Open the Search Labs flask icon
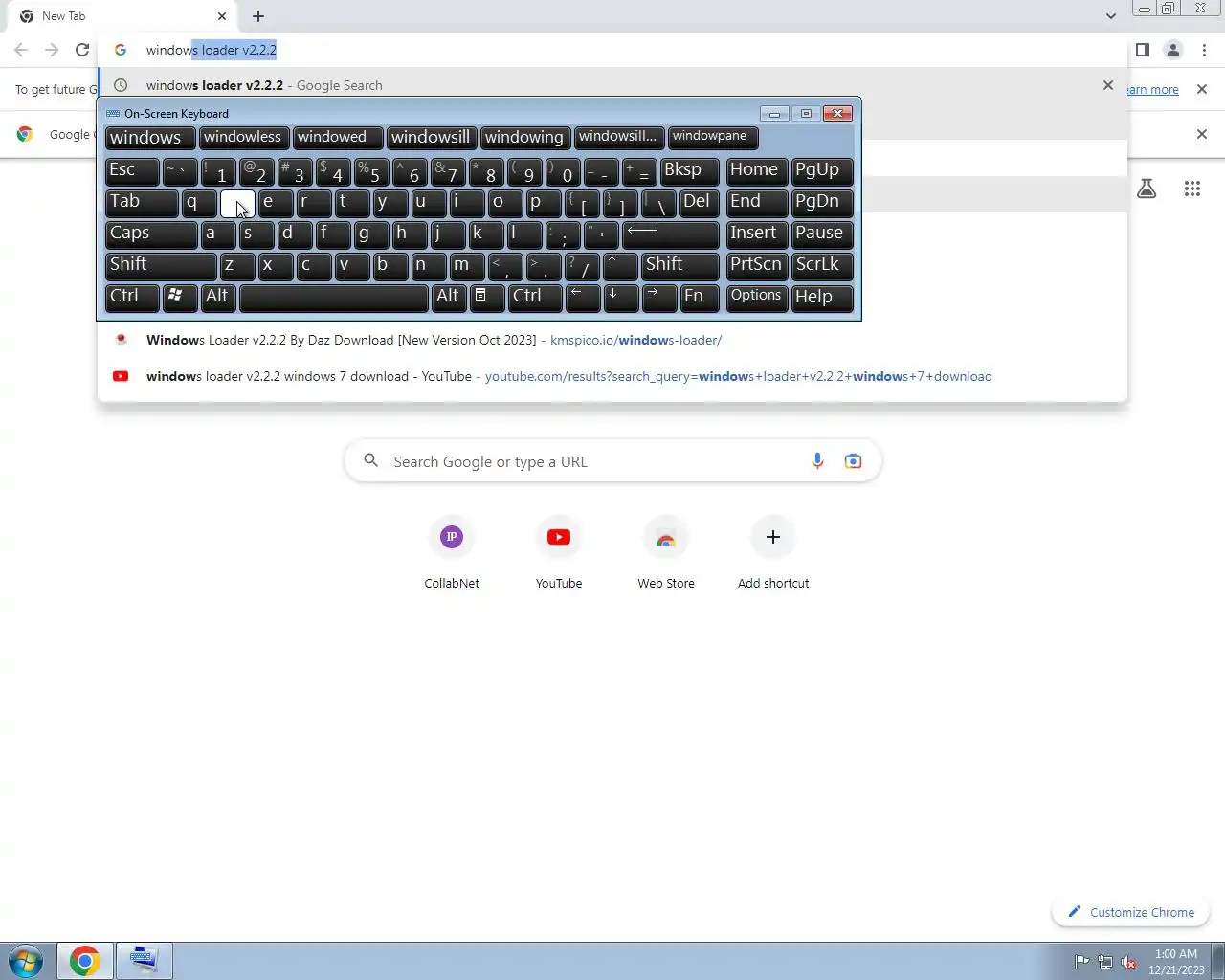 pos(1147,189)
